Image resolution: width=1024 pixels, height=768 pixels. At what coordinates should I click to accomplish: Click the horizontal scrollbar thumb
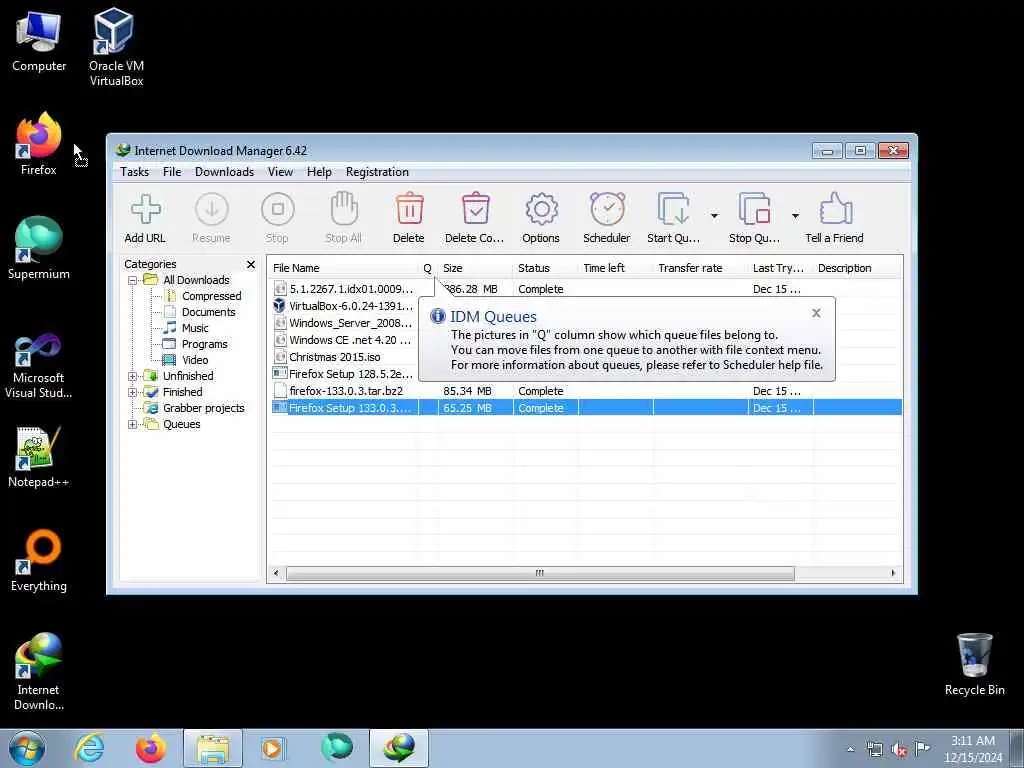540,573
